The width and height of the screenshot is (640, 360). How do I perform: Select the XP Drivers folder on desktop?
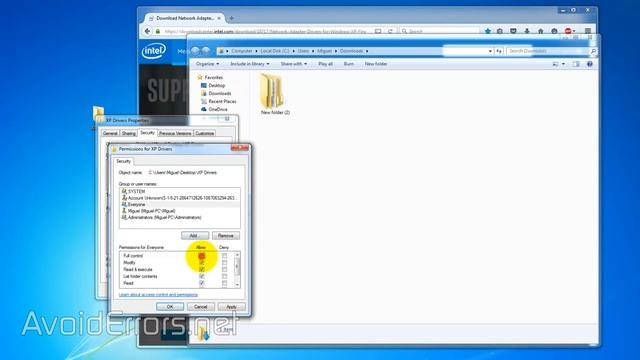tap(98, 113)
